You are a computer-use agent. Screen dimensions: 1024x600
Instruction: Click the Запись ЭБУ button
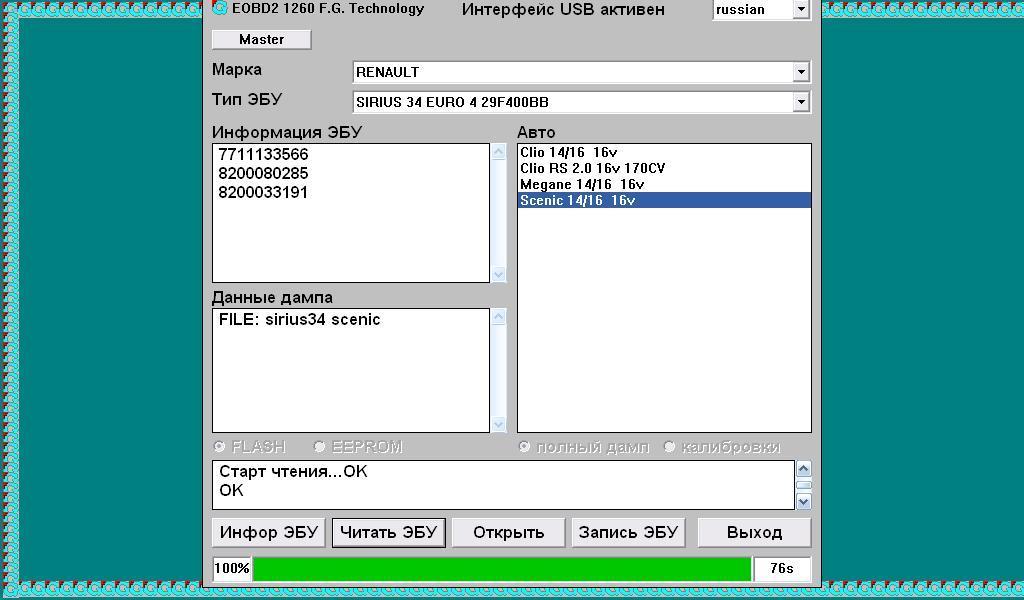click(628, 532)
